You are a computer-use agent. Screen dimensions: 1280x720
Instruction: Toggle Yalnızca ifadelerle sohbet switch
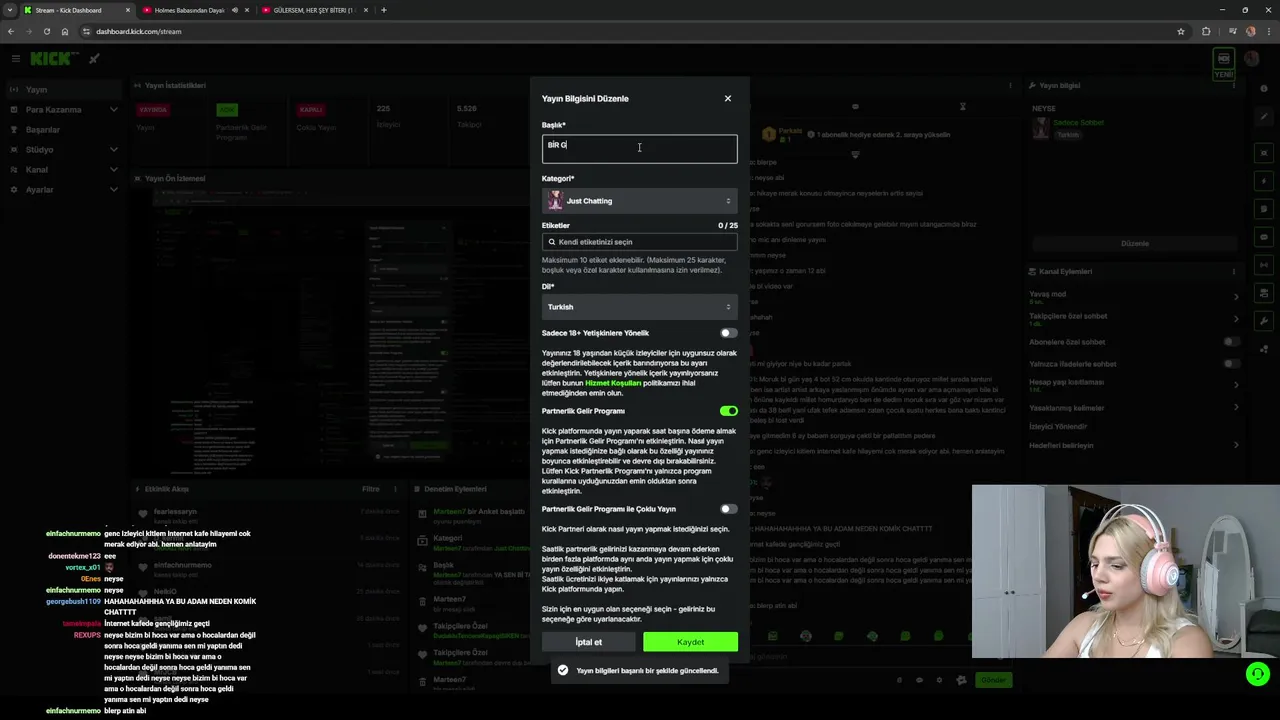coord(1232,364)
